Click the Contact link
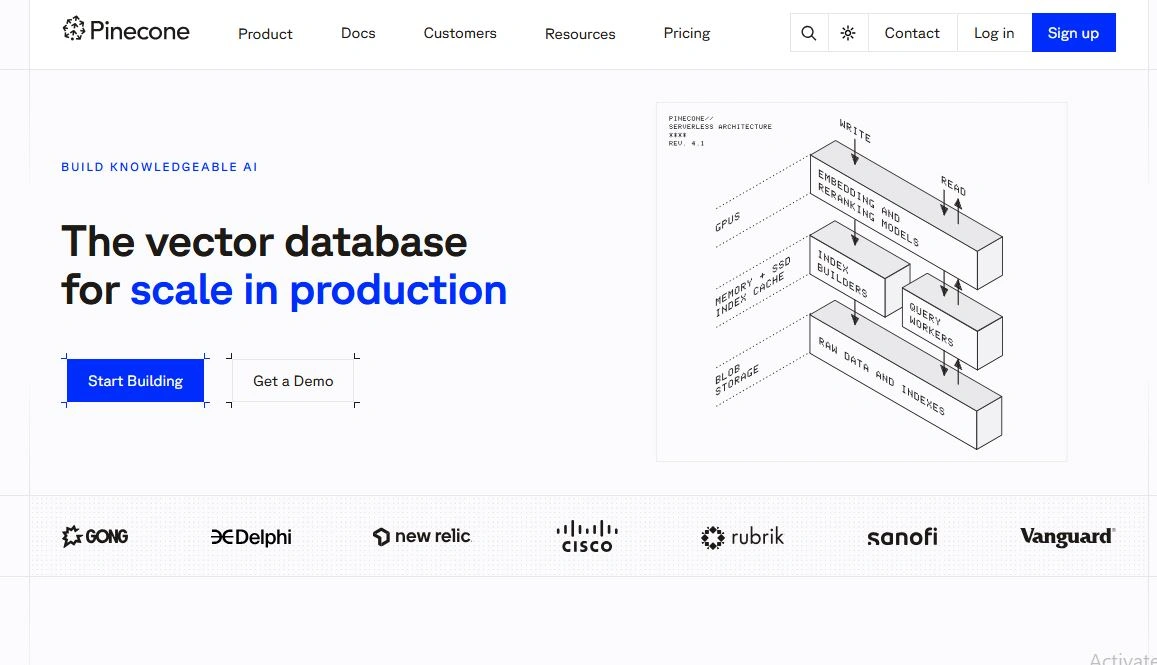 912,33
